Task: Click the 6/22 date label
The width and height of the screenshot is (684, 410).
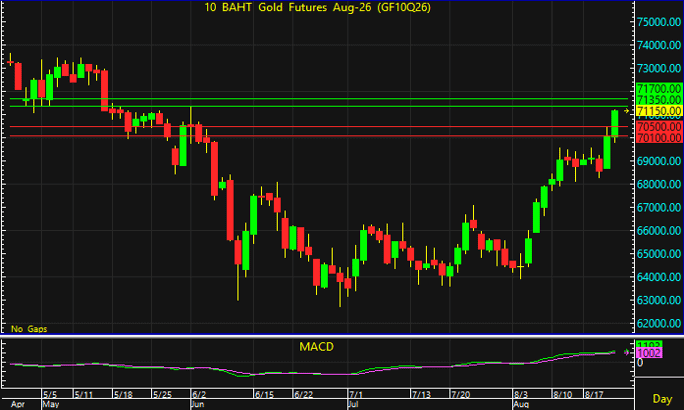Action: coord(303,394)
